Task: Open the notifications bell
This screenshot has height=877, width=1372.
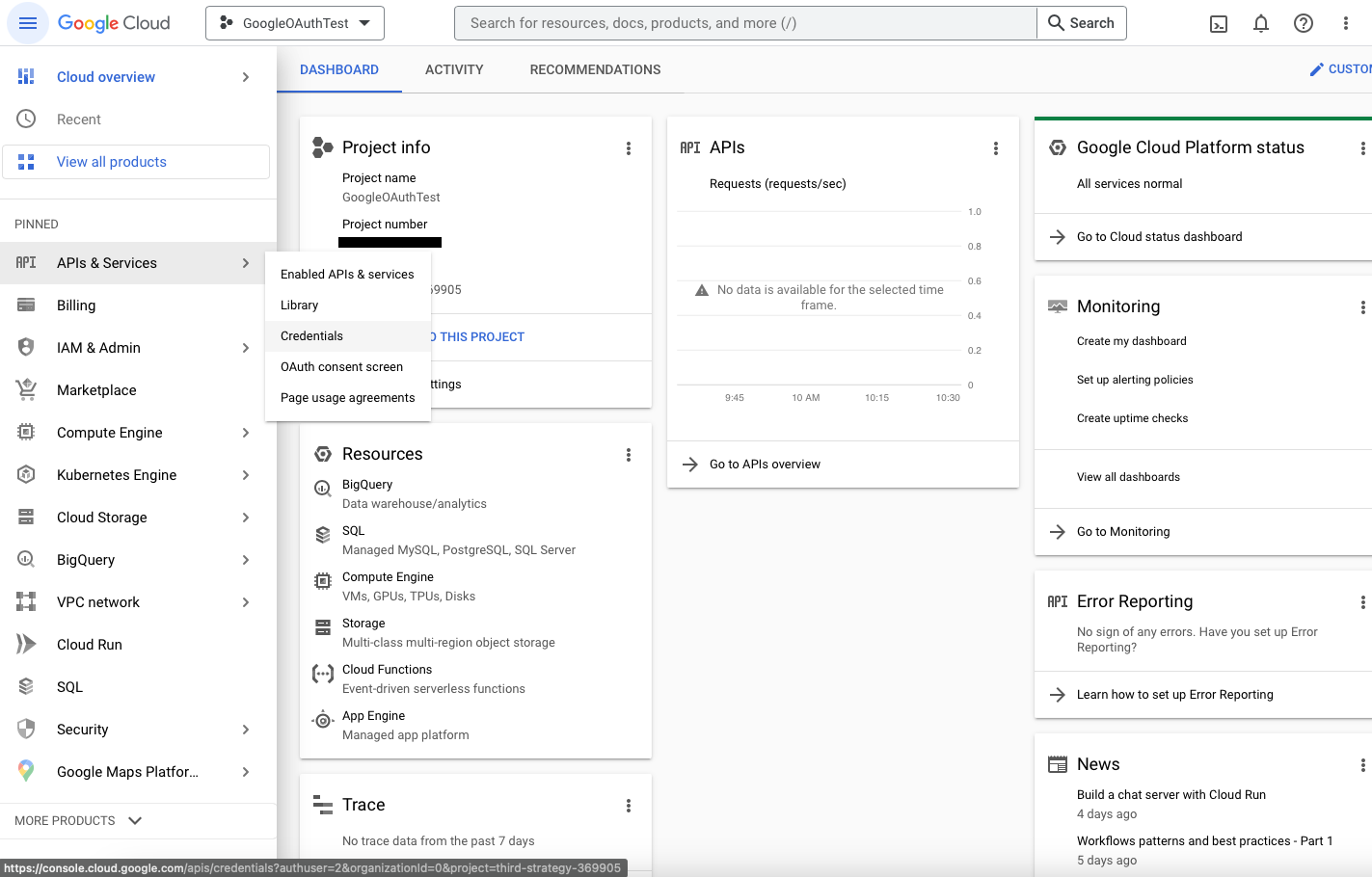Action: point(1261,23)
